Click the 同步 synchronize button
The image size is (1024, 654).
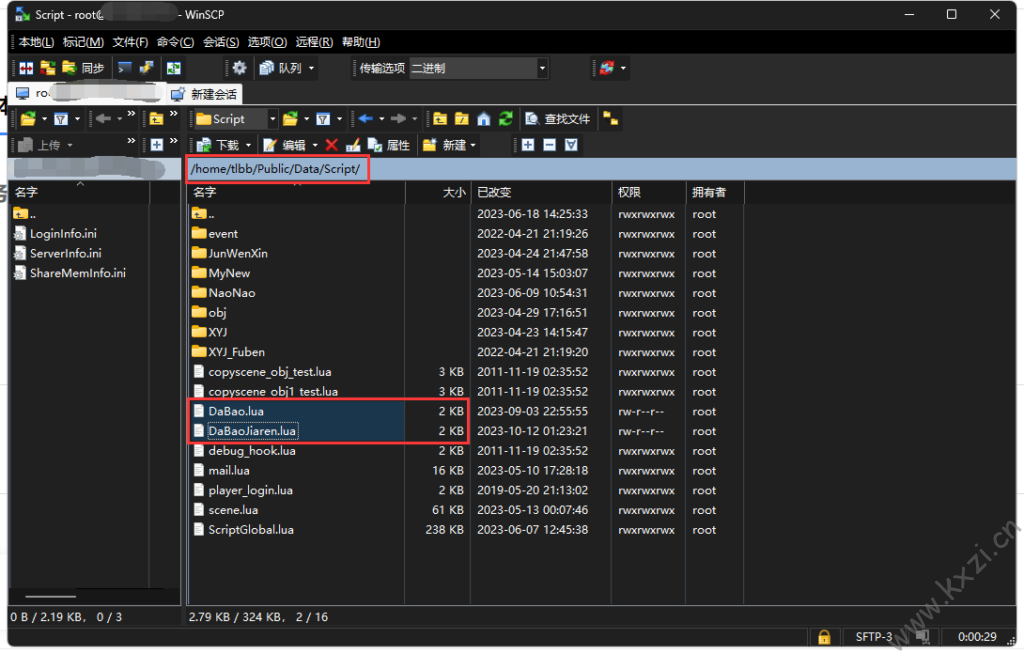(x=83, y=68)
